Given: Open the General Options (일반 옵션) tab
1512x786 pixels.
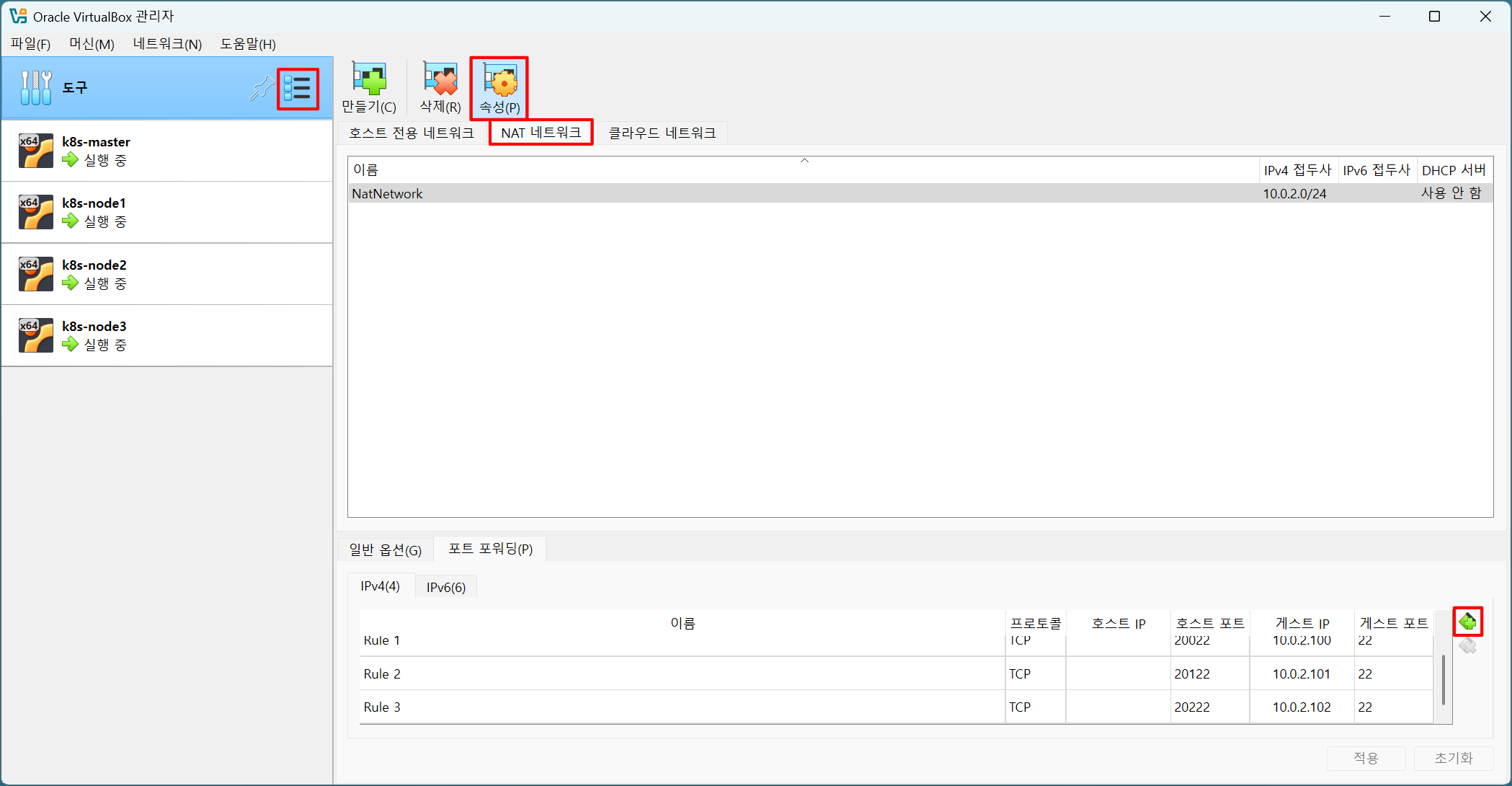Looking at the screenshot, I should tap(386, 549).
